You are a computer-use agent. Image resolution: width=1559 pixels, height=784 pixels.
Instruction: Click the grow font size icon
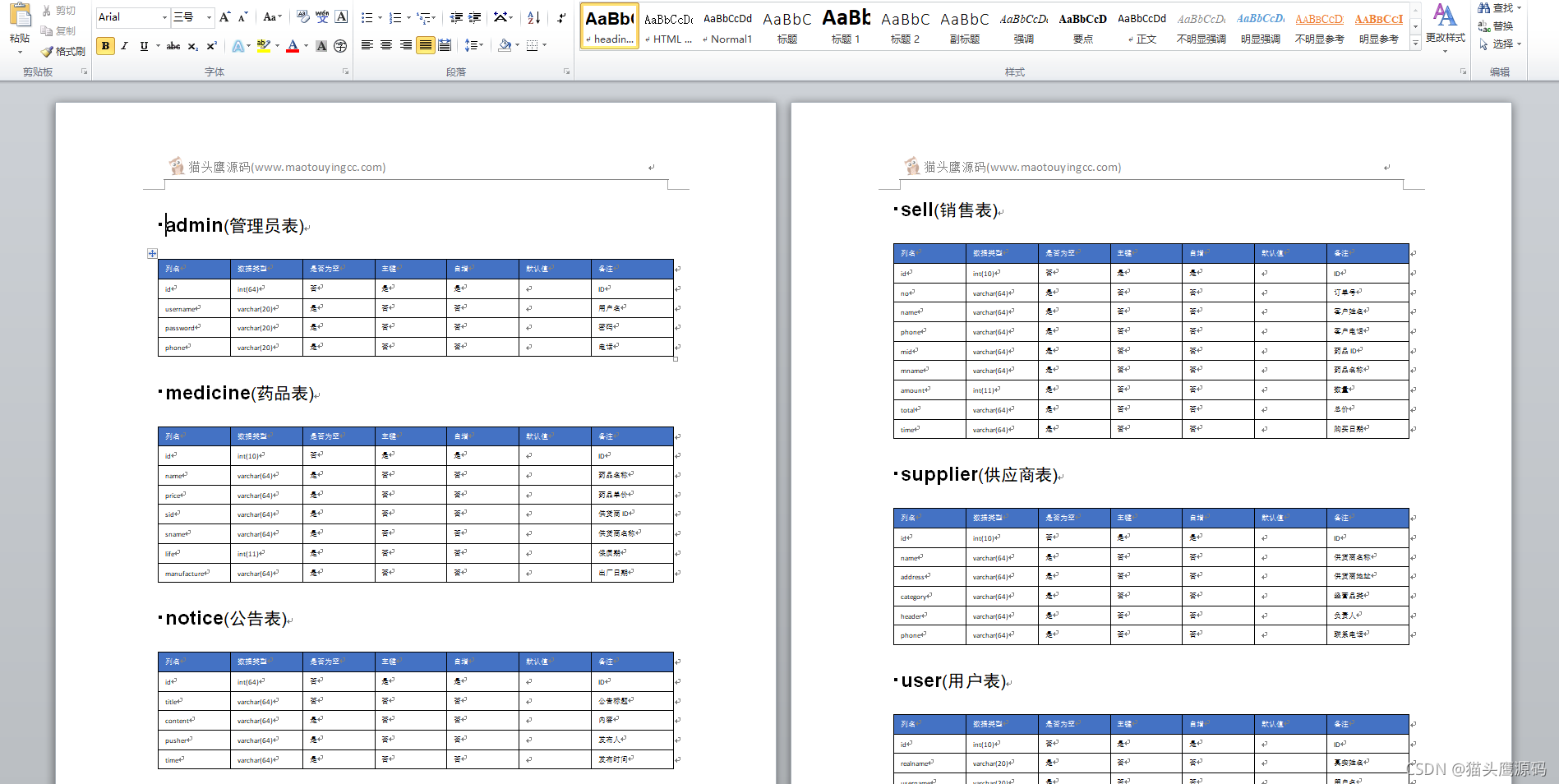click(224, 17)
